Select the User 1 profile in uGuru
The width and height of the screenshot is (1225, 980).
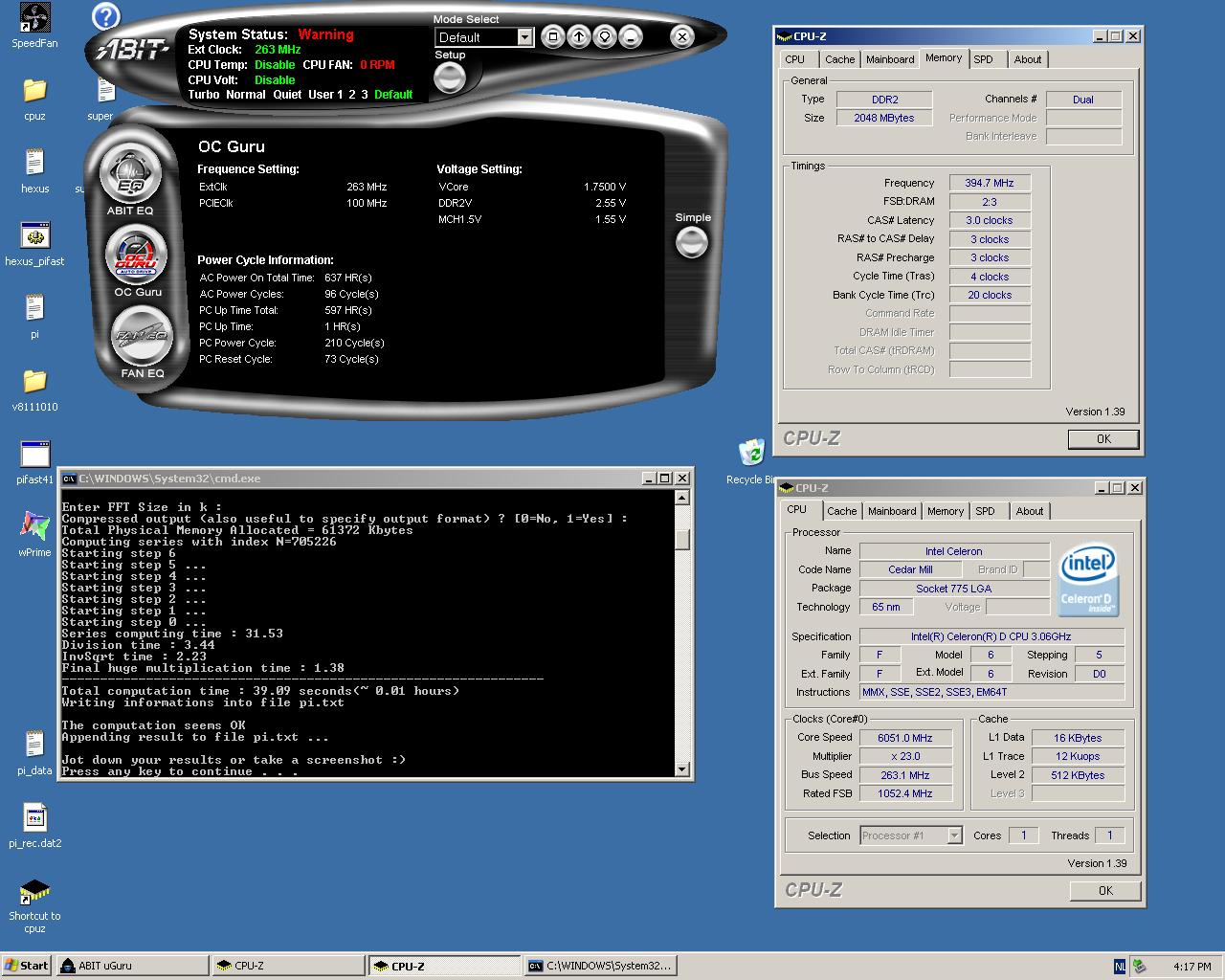click(x=325, y=95)
